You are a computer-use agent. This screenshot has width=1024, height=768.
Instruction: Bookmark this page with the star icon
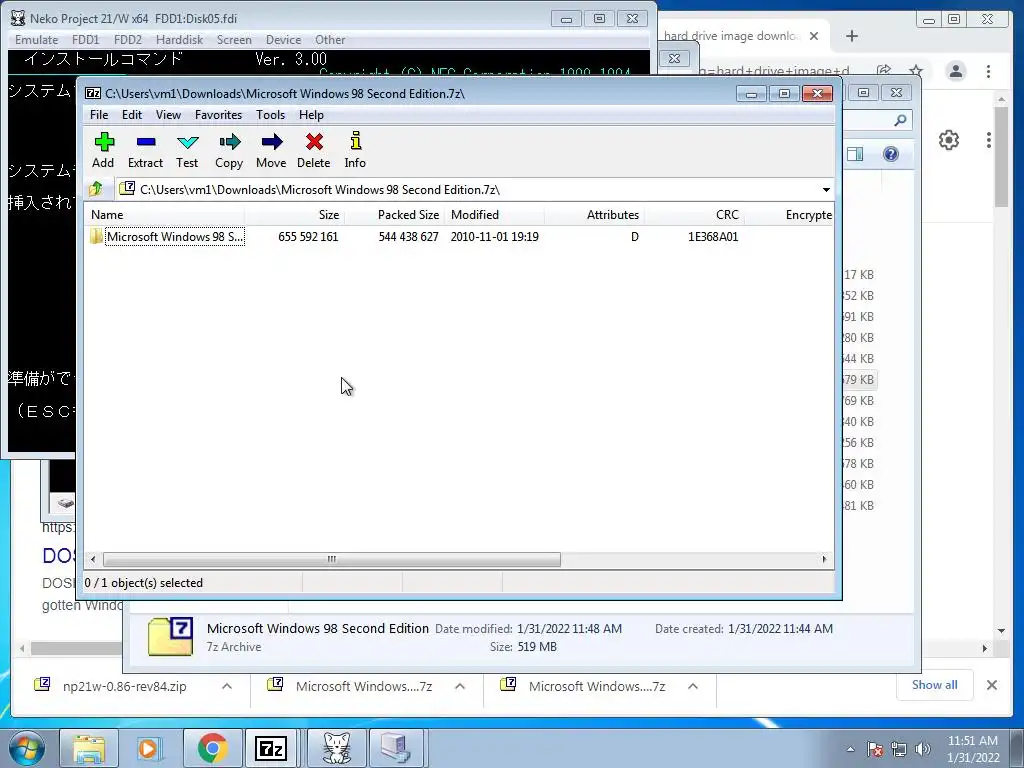[916, 71]
